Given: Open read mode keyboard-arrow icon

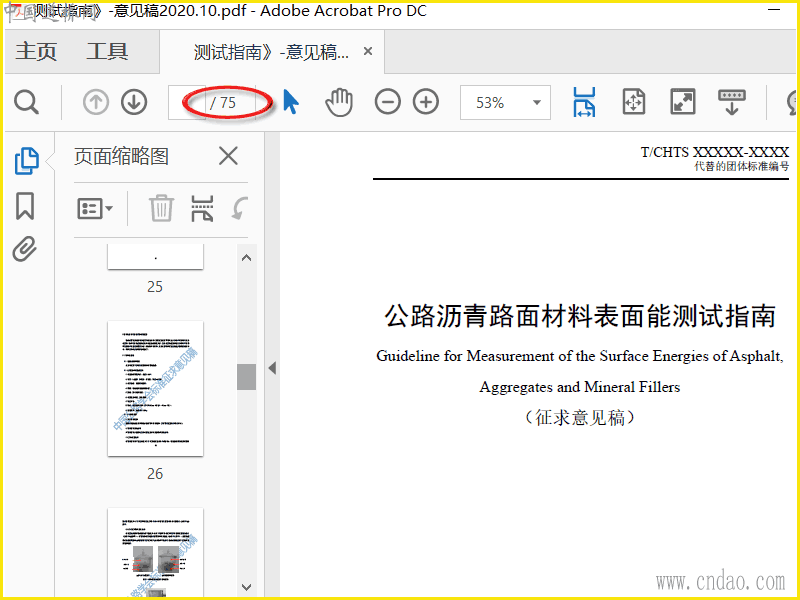Looking at the screenshot, I should pyautogui.click(x=731, y=102).
